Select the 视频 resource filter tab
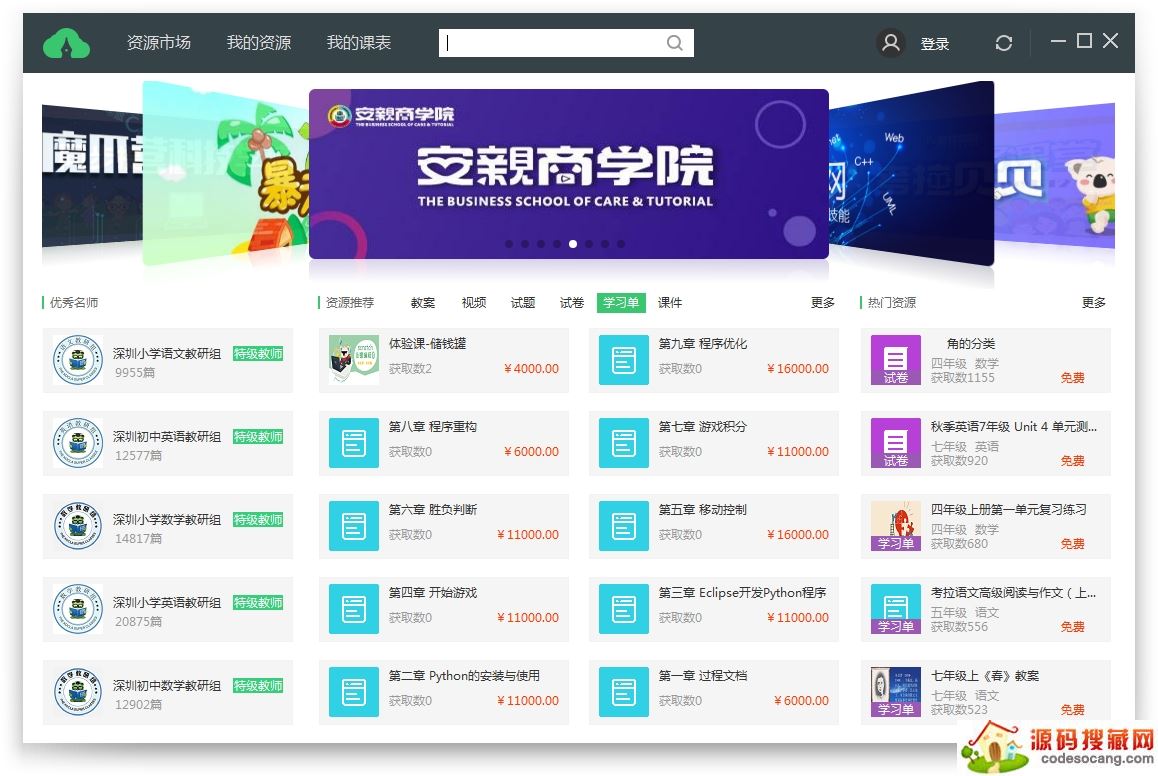 [474, 303]
